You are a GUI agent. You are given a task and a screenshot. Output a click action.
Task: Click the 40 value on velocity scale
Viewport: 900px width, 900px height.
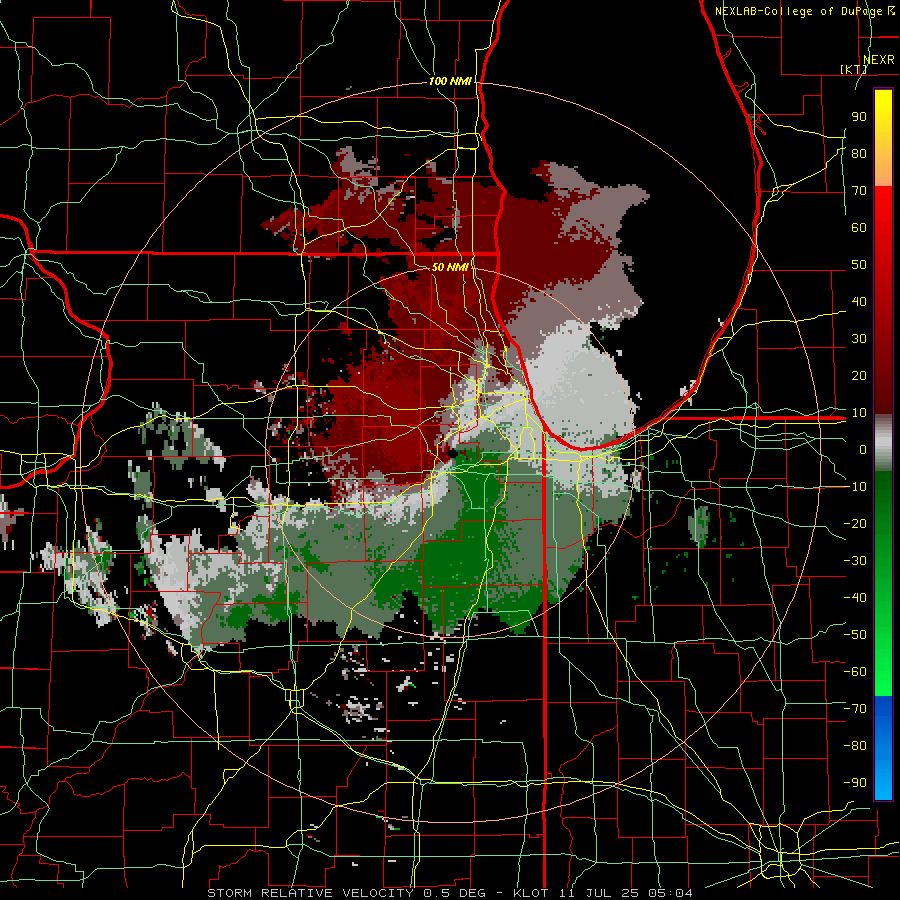point(859,302)
